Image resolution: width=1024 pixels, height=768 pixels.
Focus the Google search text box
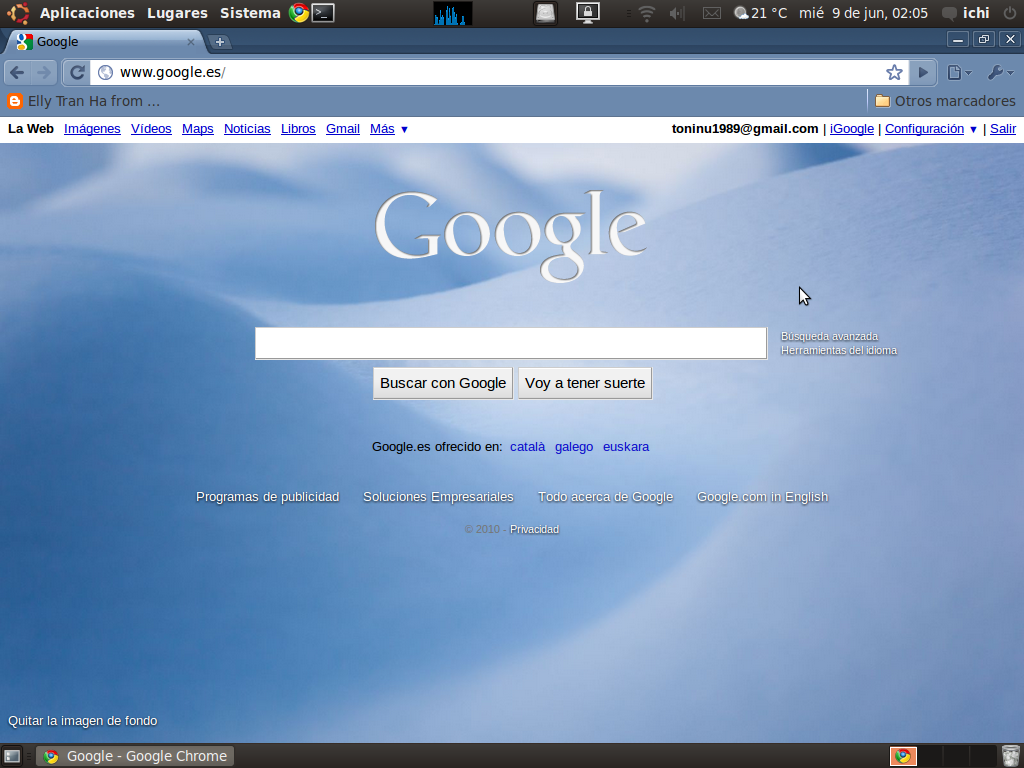511,344
